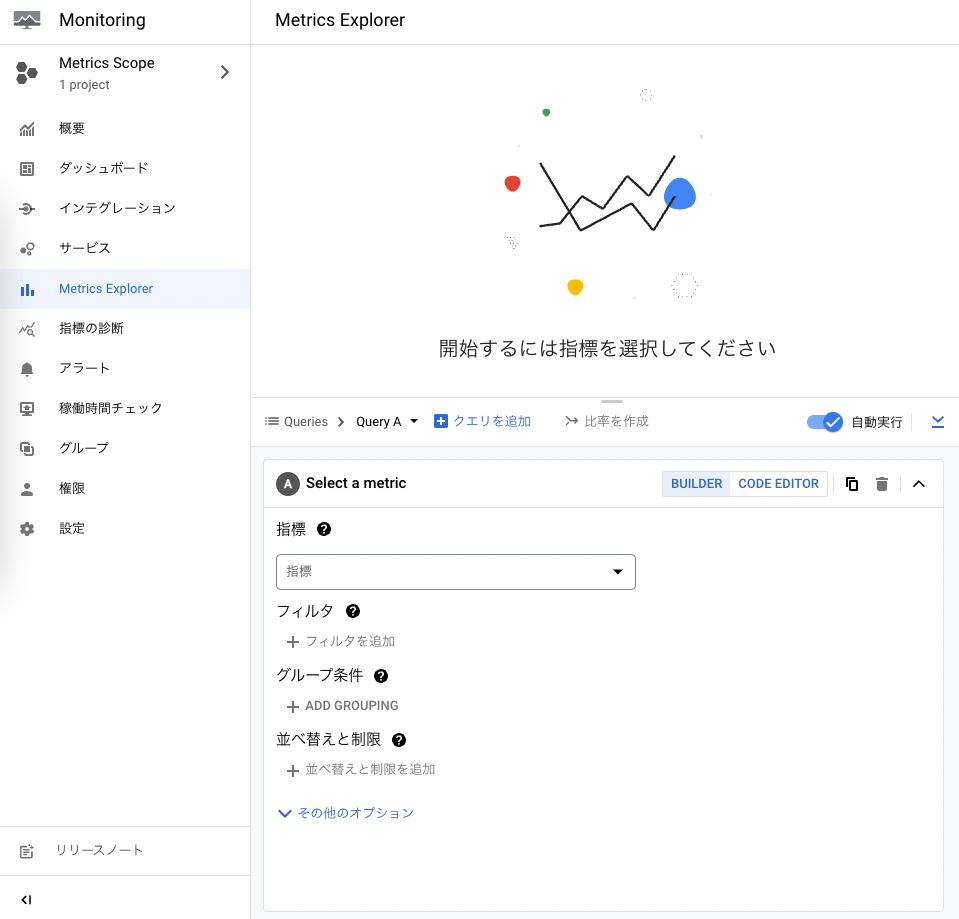This screenshot has width=959, height=919.
Task: Collapse the sidebar navigation menu
Action: 26,899
